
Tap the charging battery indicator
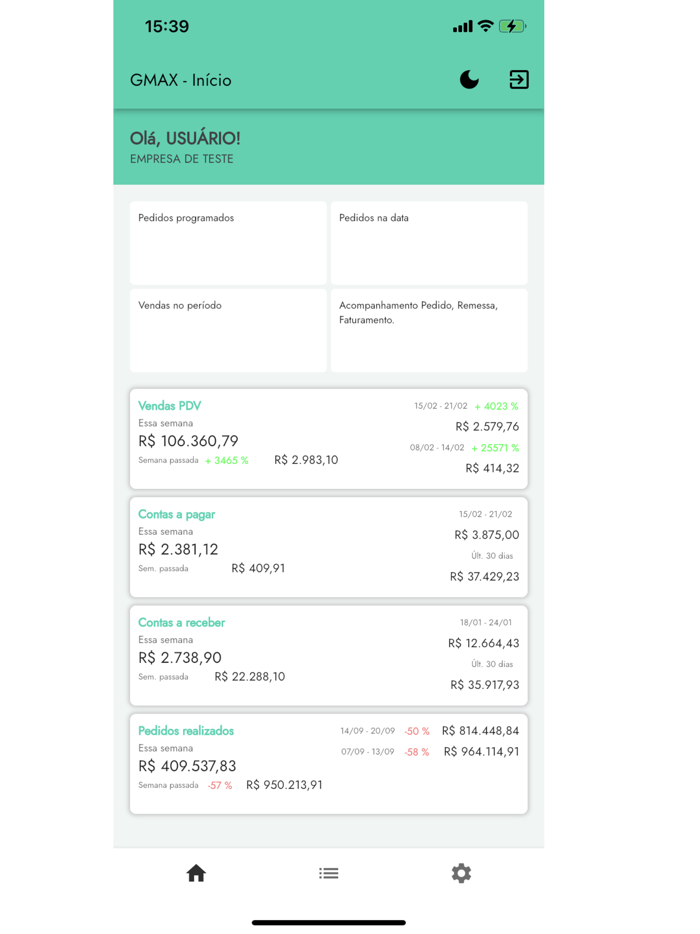(513, 26)
